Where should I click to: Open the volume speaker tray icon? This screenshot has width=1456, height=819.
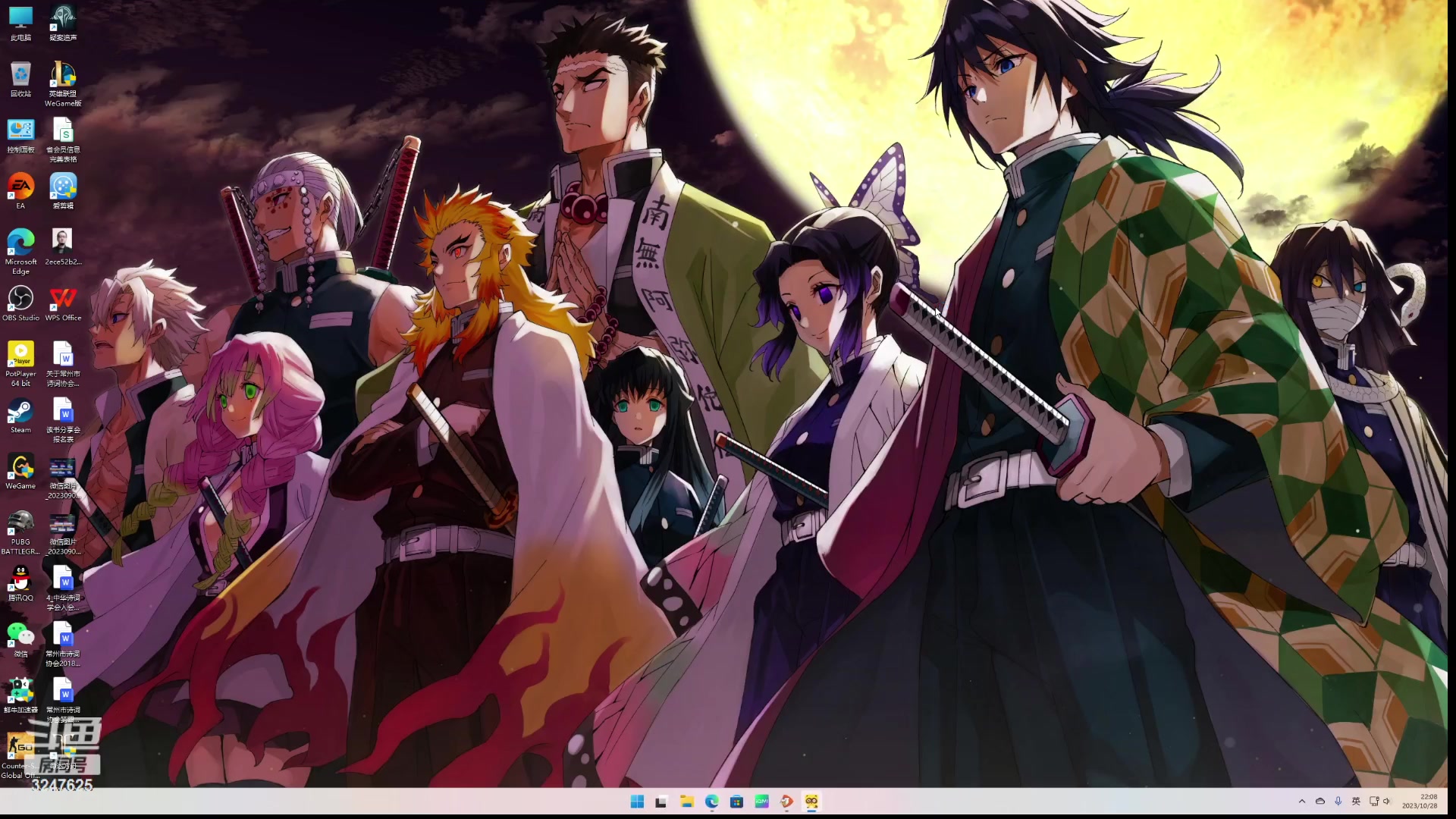1387,802
